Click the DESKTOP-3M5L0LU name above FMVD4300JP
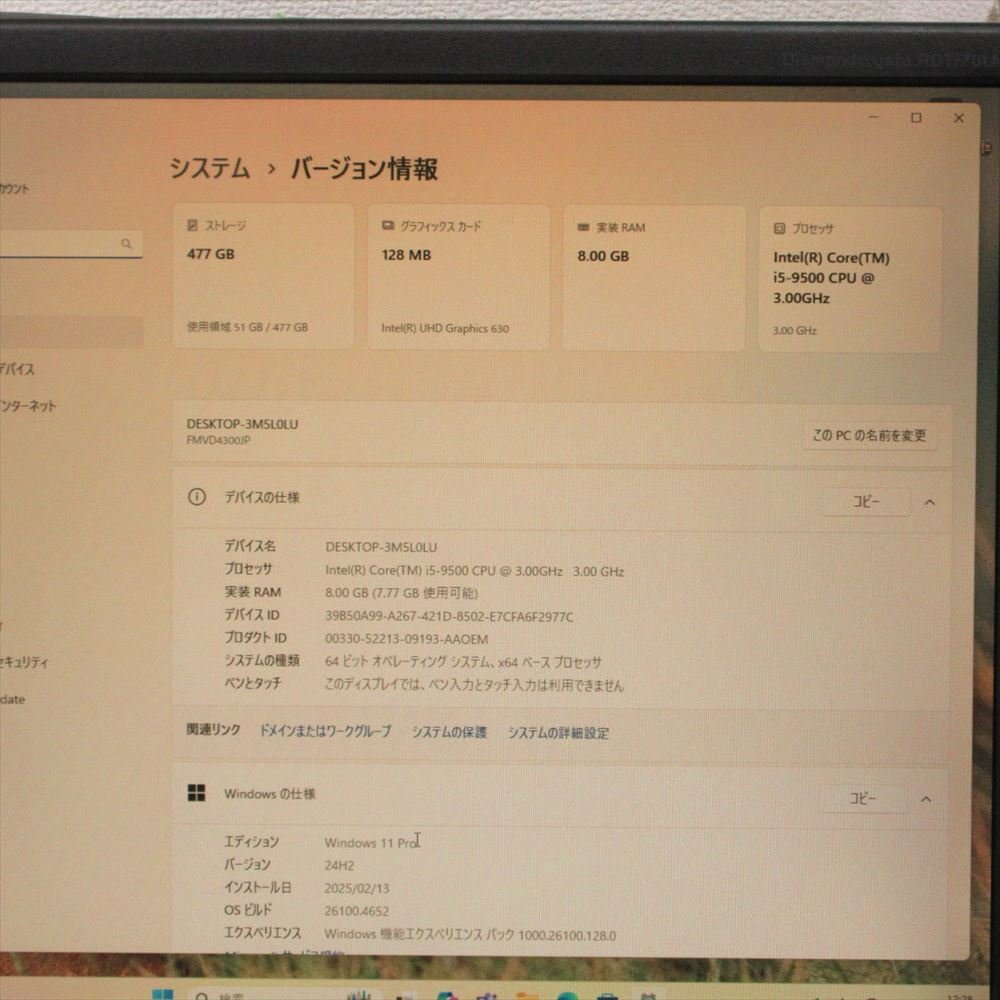Viewport: 1000px width, 1000px height. point(242,424)
